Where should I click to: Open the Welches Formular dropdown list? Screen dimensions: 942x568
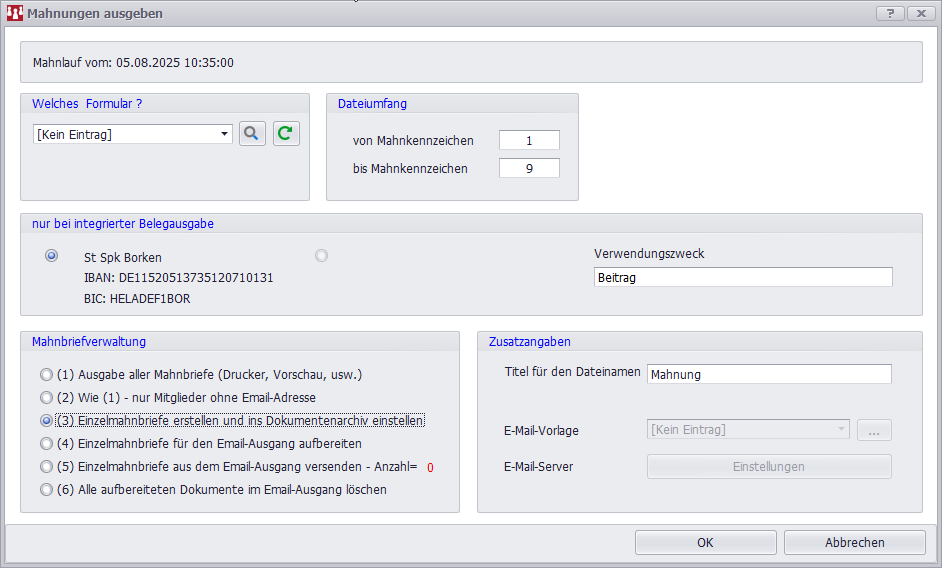225,134
